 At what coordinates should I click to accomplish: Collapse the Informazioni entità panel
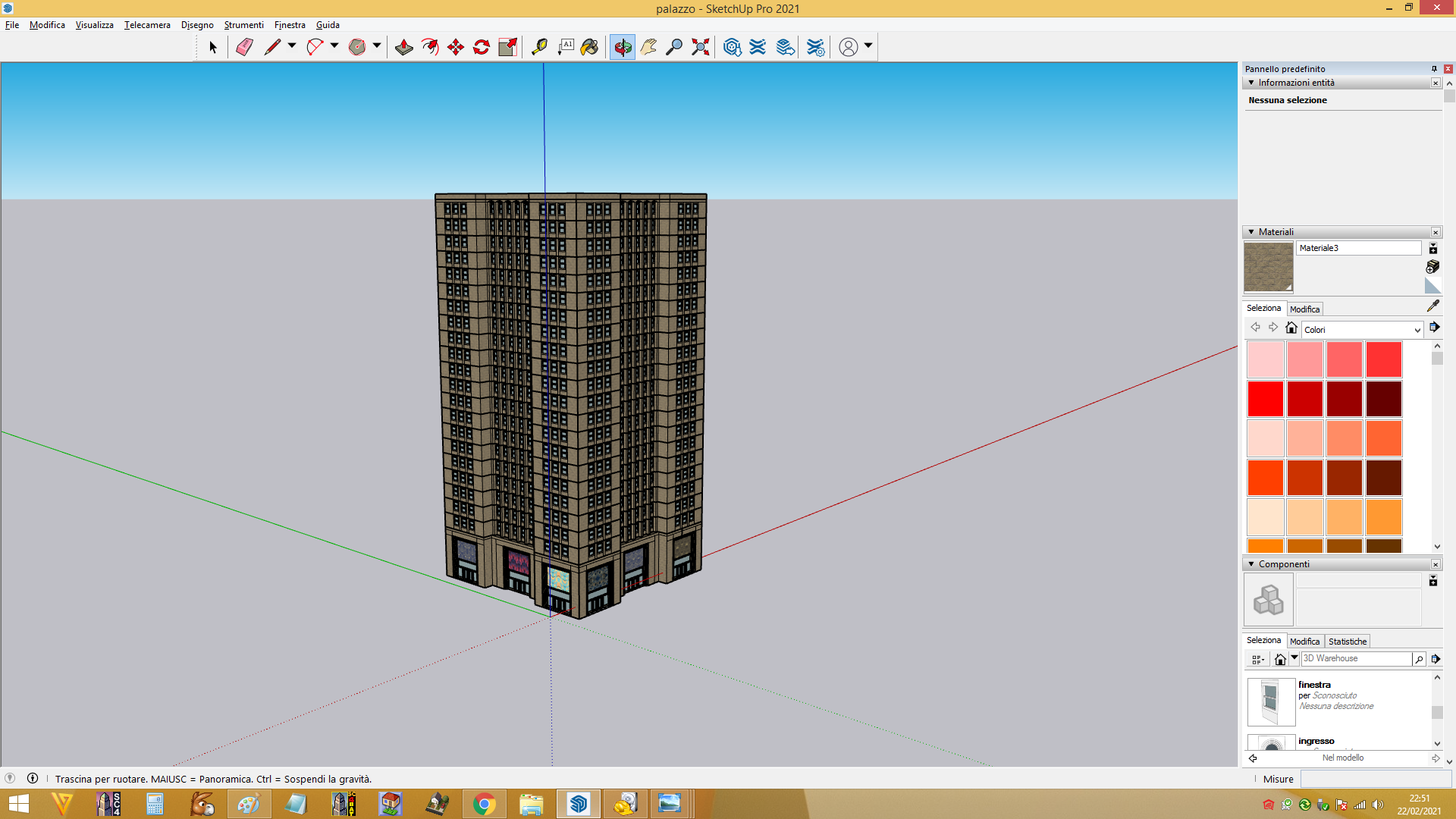tap(1251, 83)
